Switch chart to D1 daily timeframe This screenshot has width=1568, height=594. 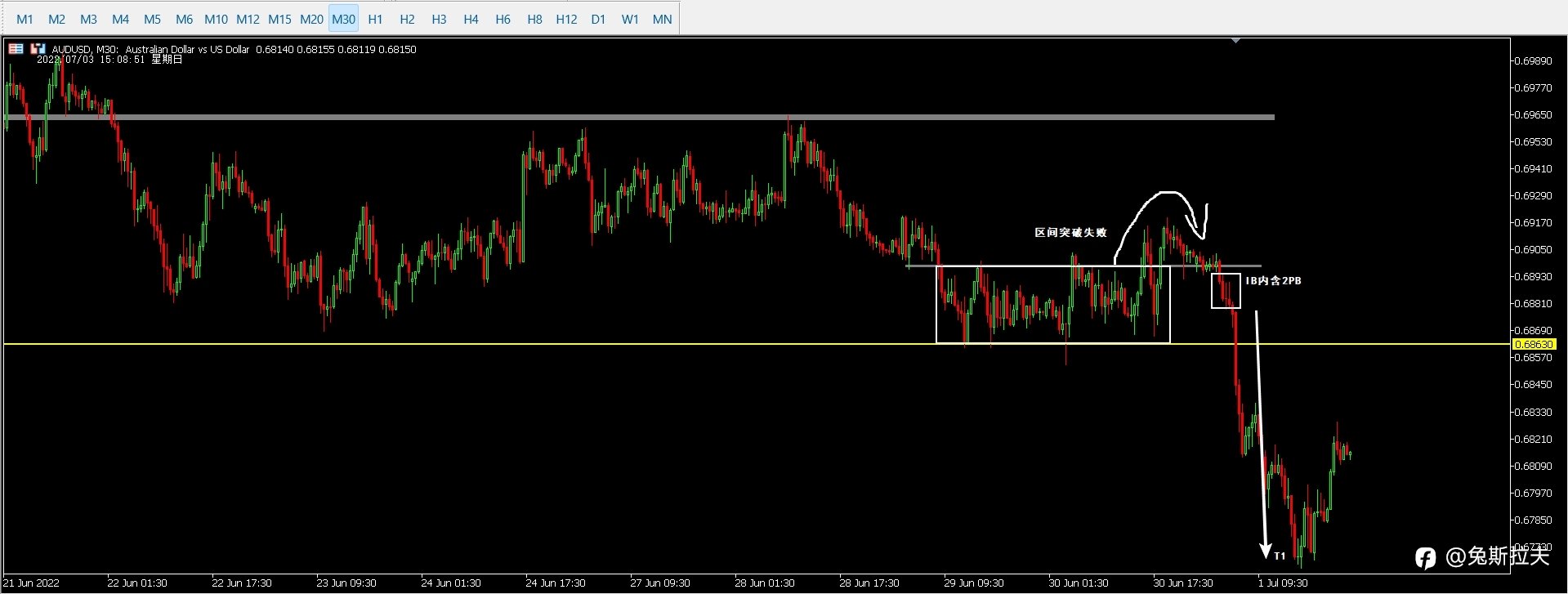click(598, 19)
